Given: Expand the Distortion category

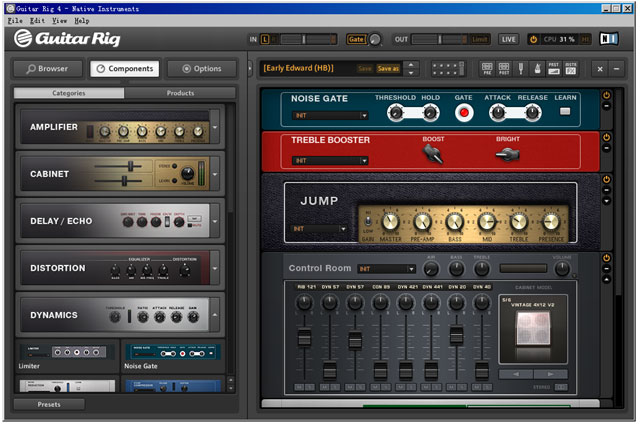Looking at the screenshot, I should click(x=215, y=268).
